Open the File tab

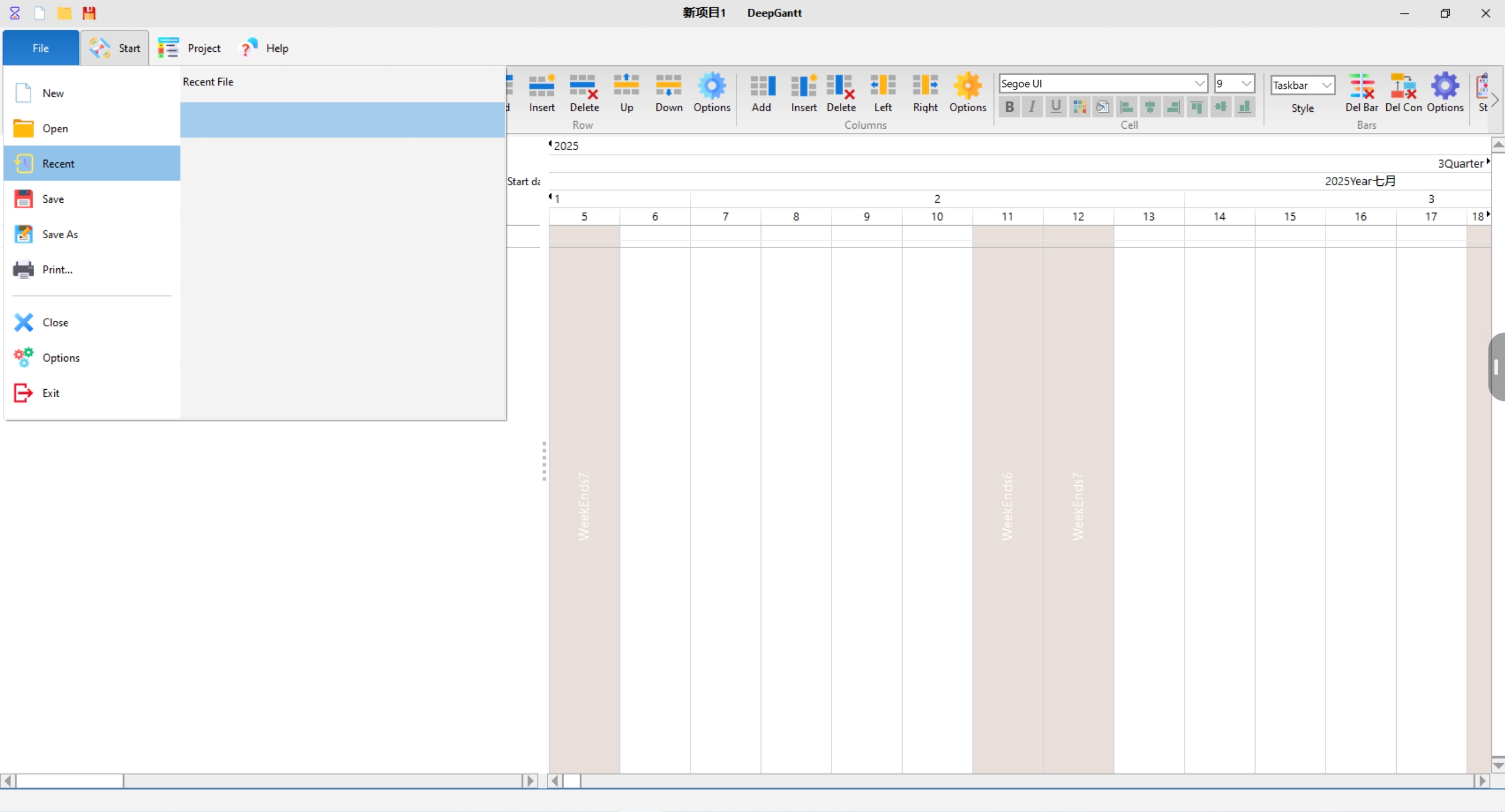41,48
